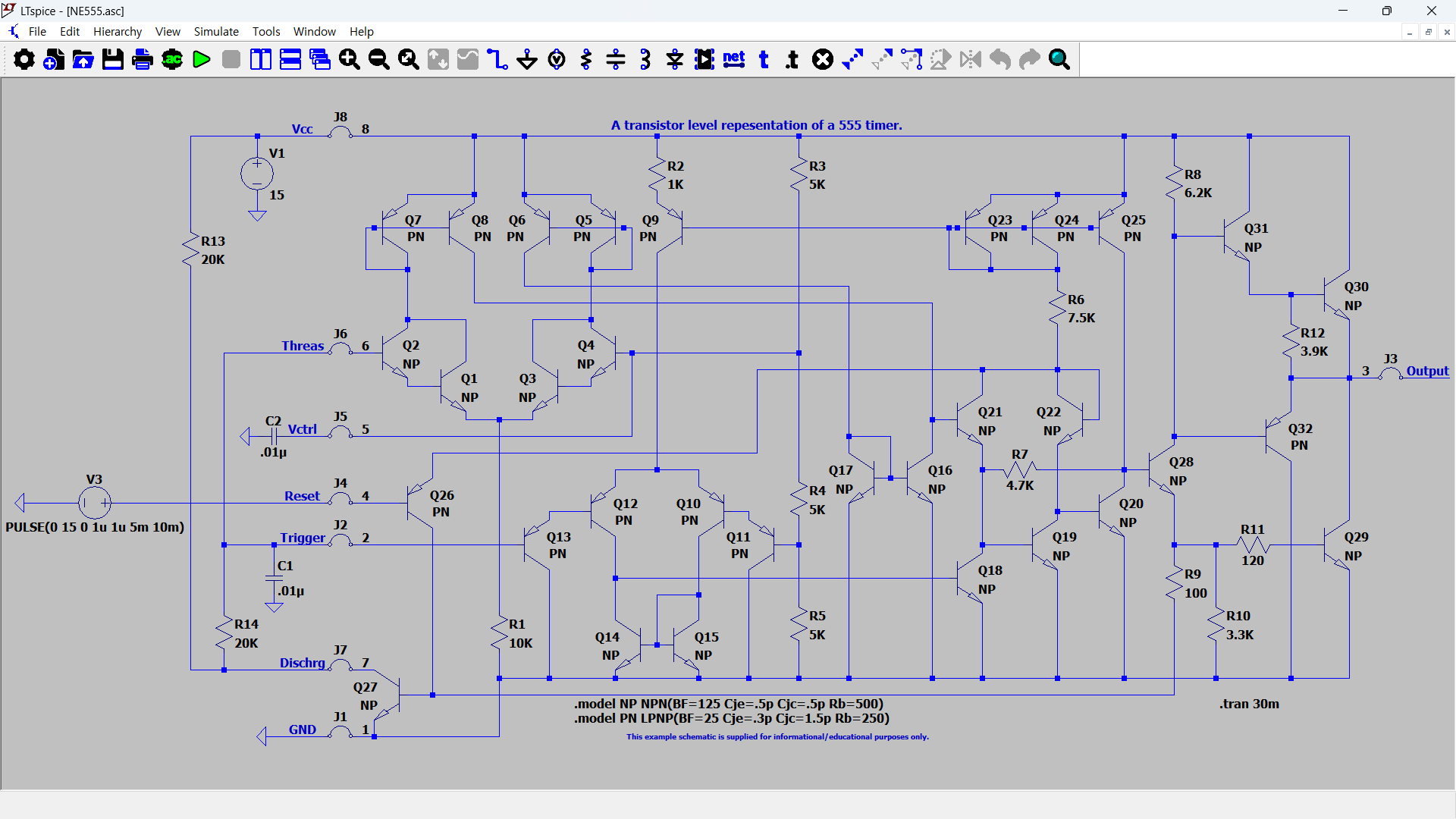
Task: Click the Vctrl net label
Action: 303,429
